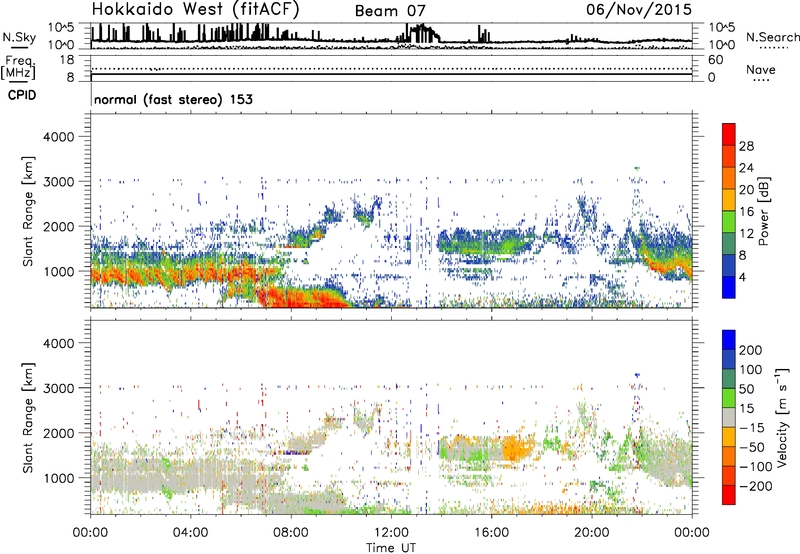Click the velocity color bar

click(x=729, y=417)
